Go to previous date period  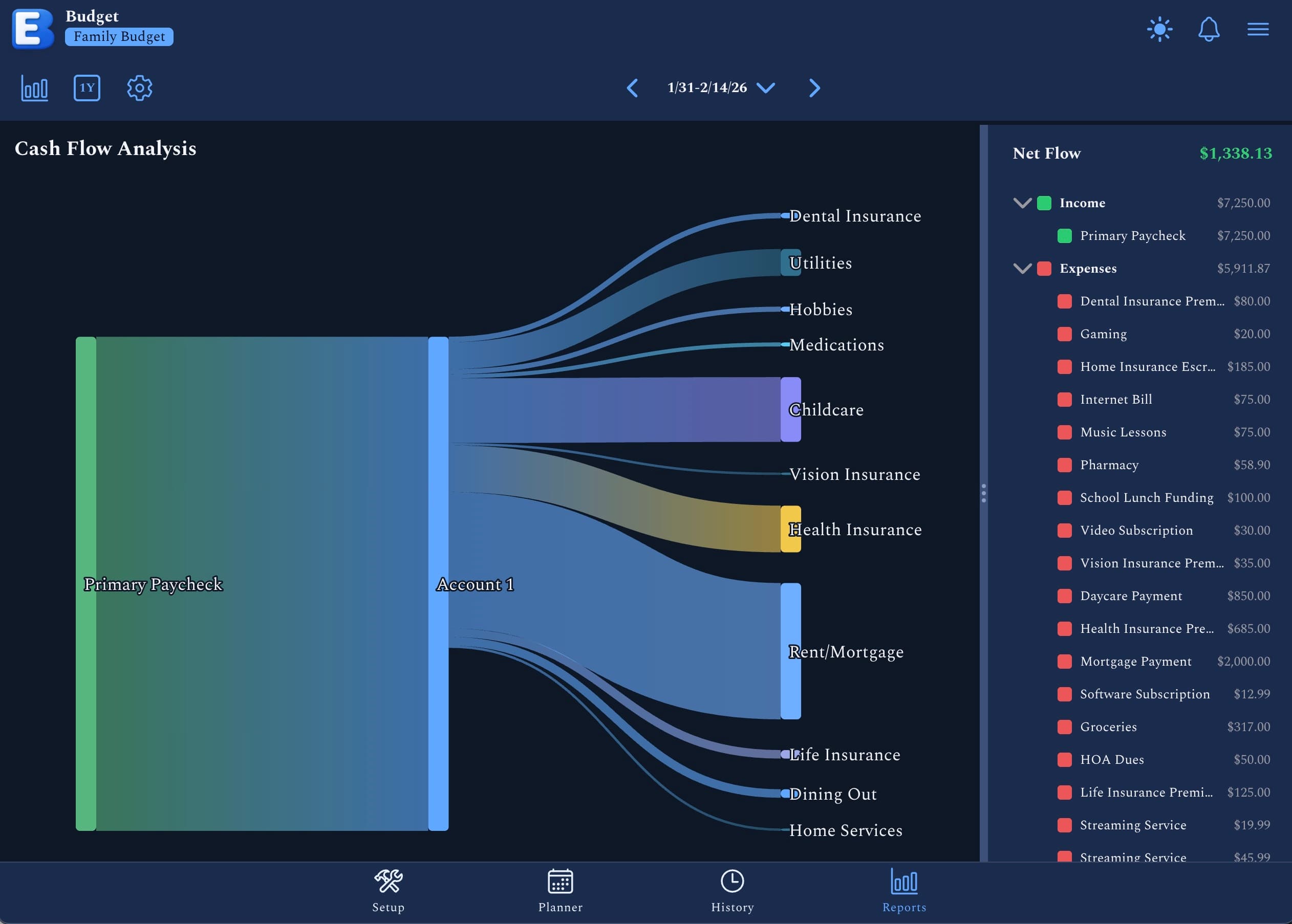[632, 88]
